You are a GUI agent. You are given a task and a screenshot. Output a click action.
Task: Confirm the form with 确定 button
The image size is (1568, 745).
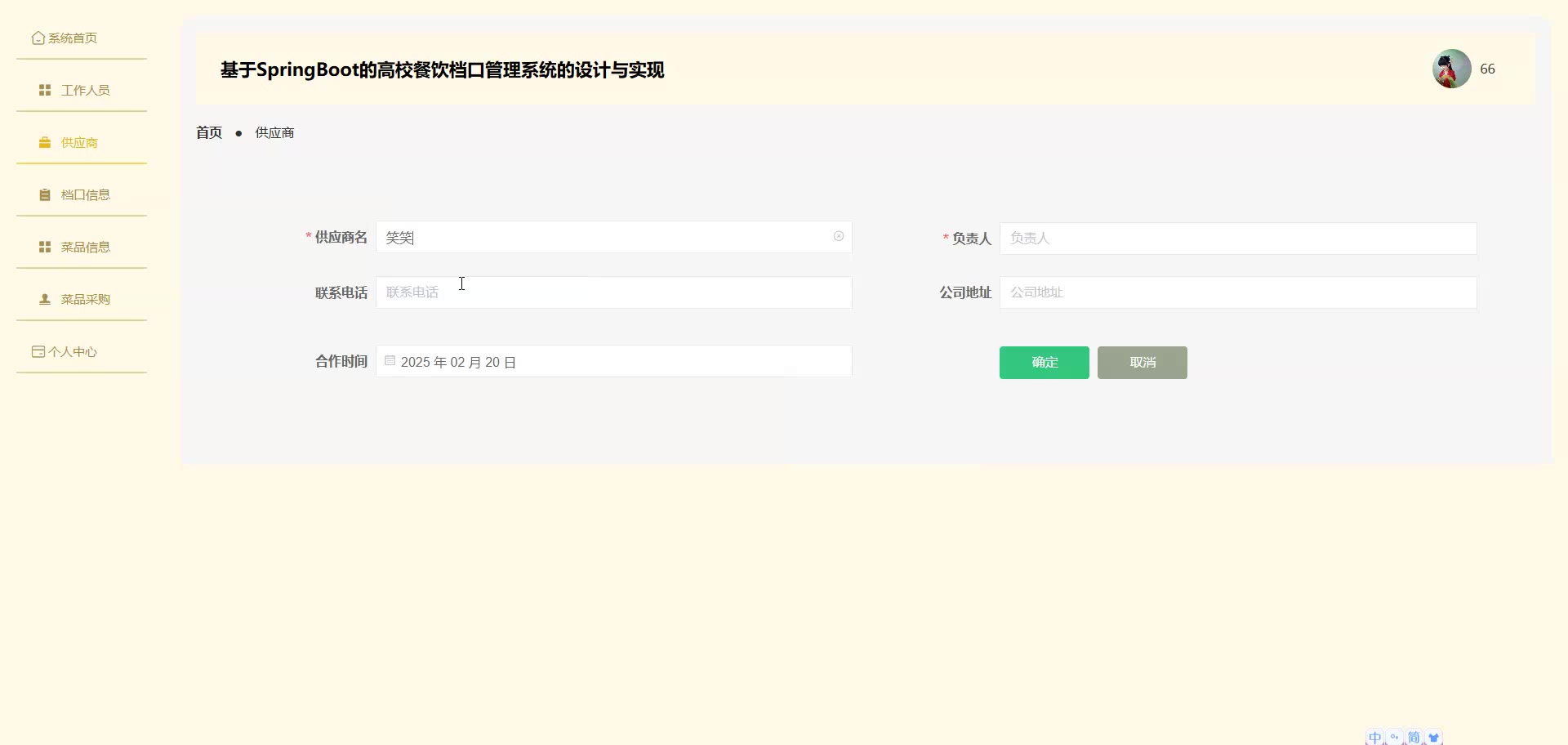point(1045,363)
